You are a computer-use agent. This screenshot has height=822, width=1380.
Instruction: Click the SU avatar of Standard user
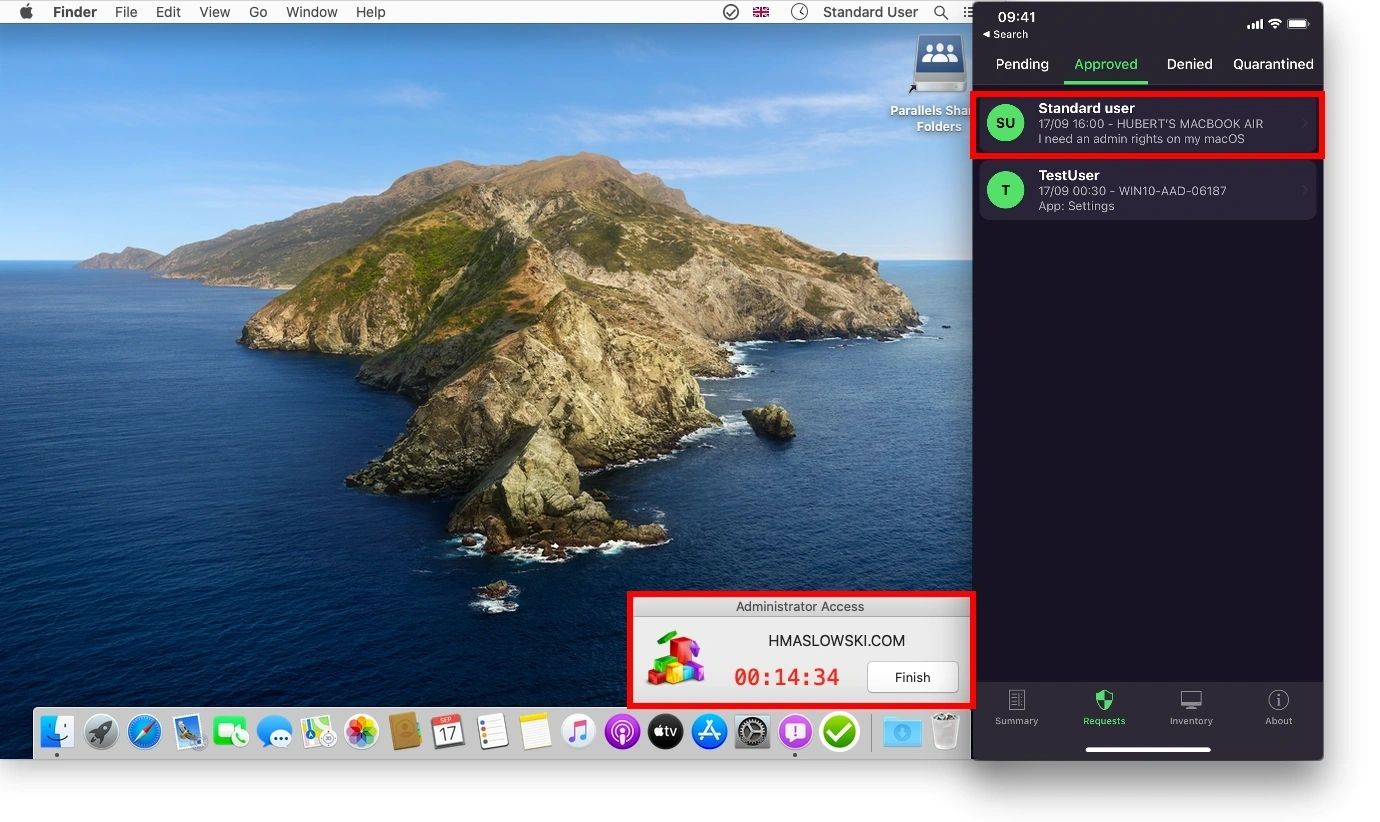[1006, 124]
